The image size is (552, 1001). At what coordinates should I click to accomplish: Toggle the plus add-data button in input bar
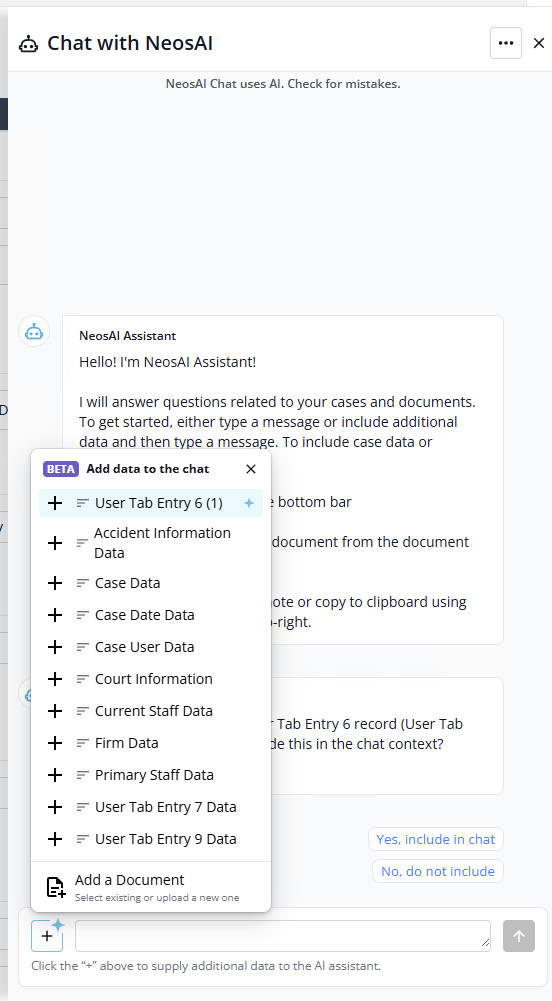(x=47, y=936)
